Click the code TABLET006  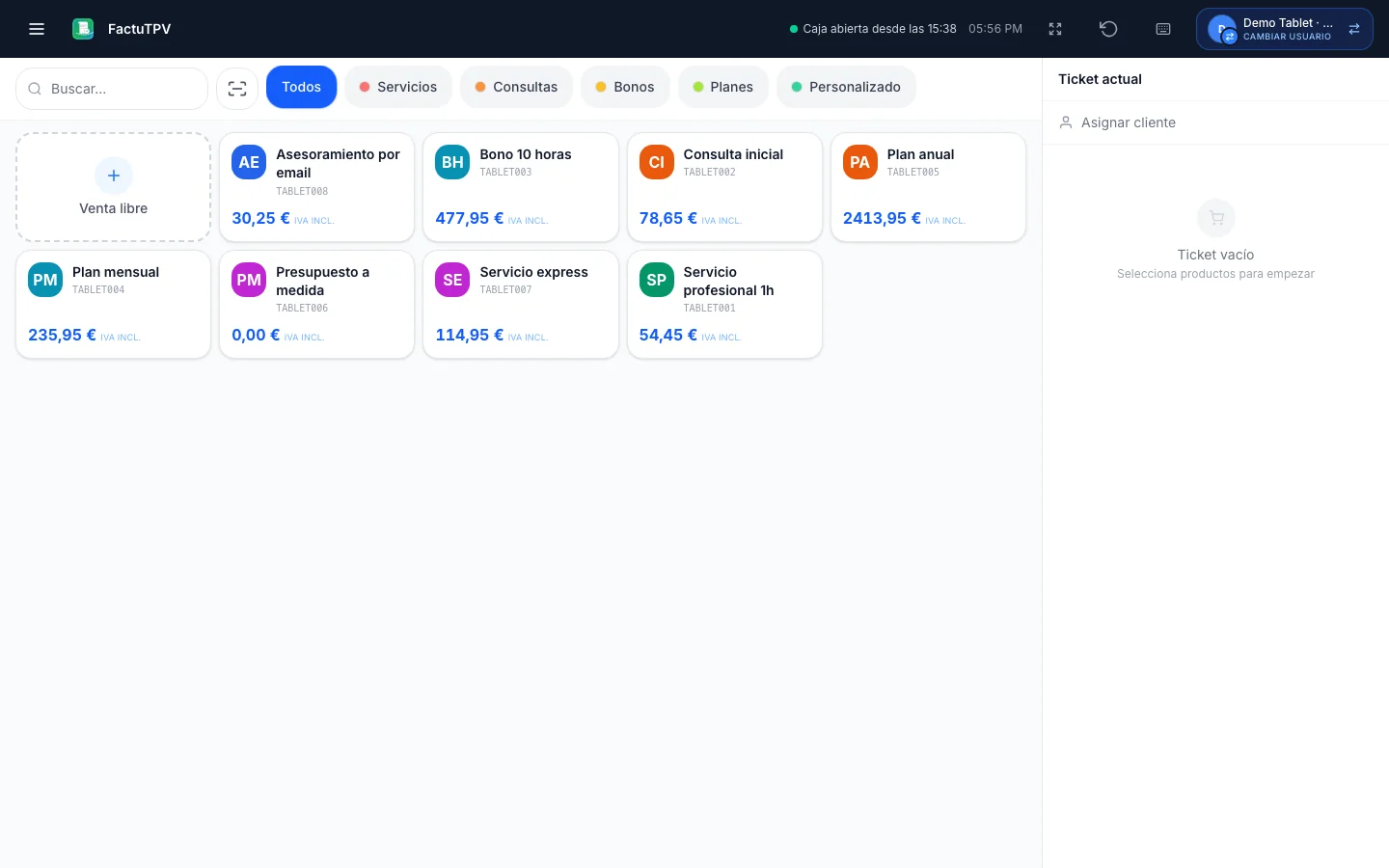click(302, 309)
